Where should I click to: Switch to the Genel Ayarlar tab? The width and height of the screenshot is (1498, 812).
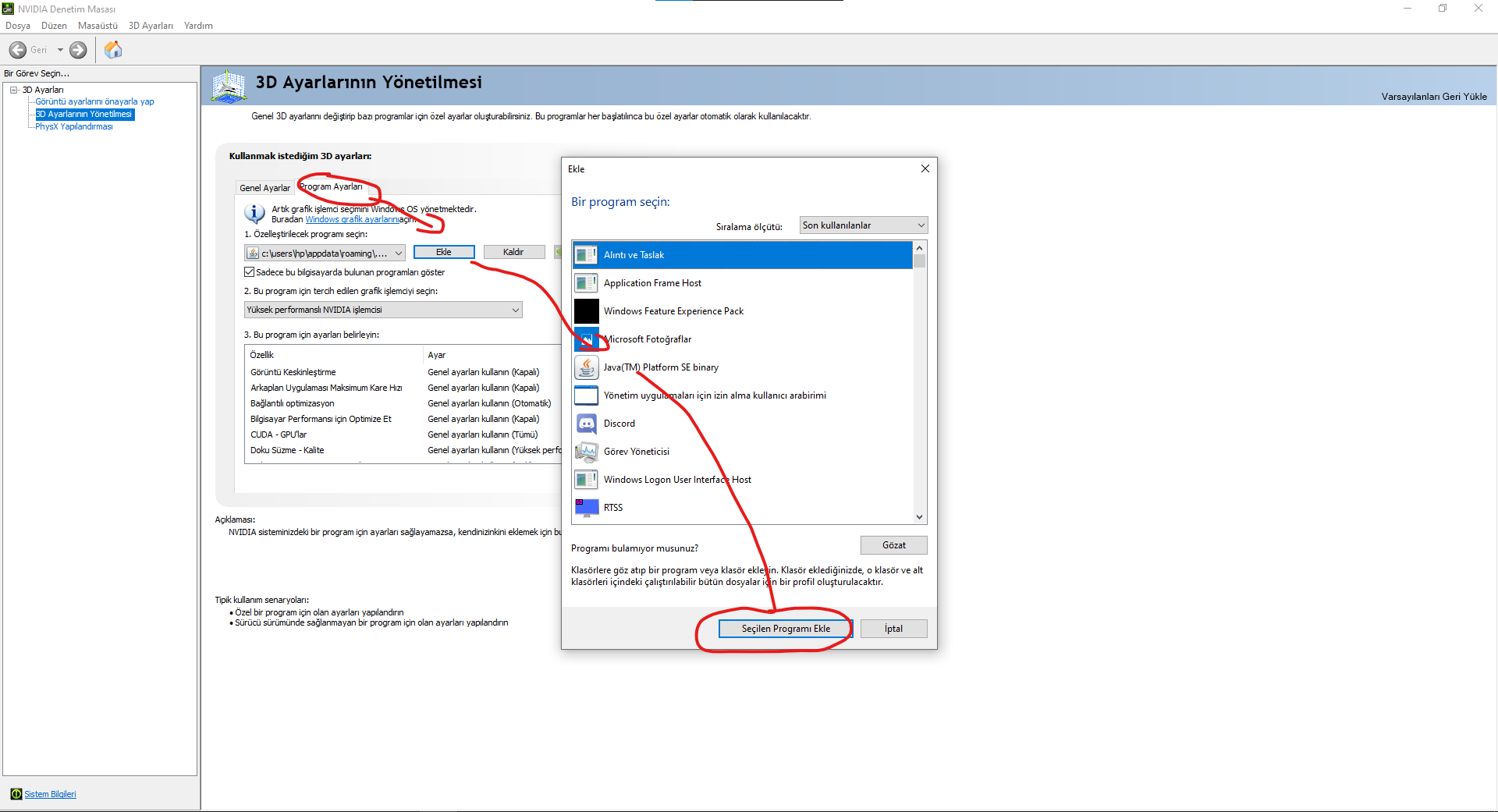click(265, 188)
